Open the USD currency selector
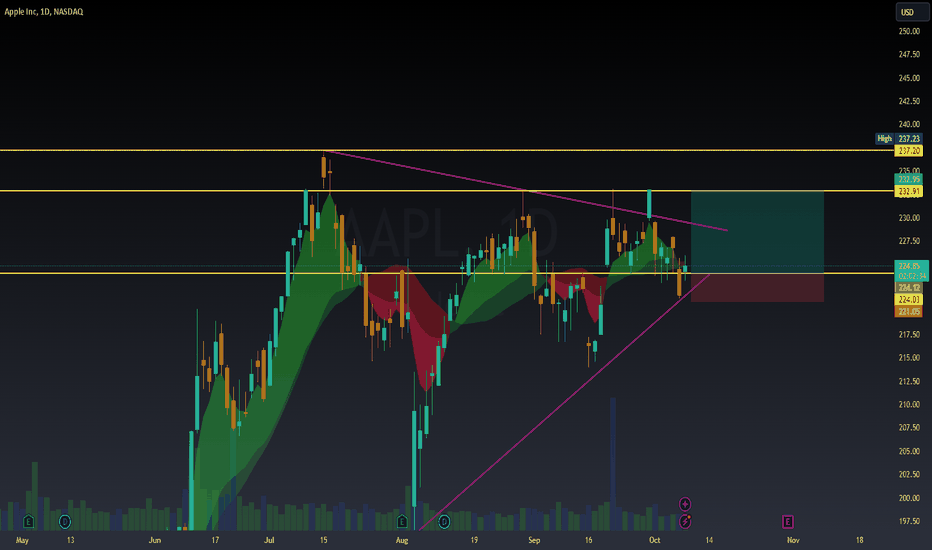This screenshot has width=932, height=550. point(911,12)
